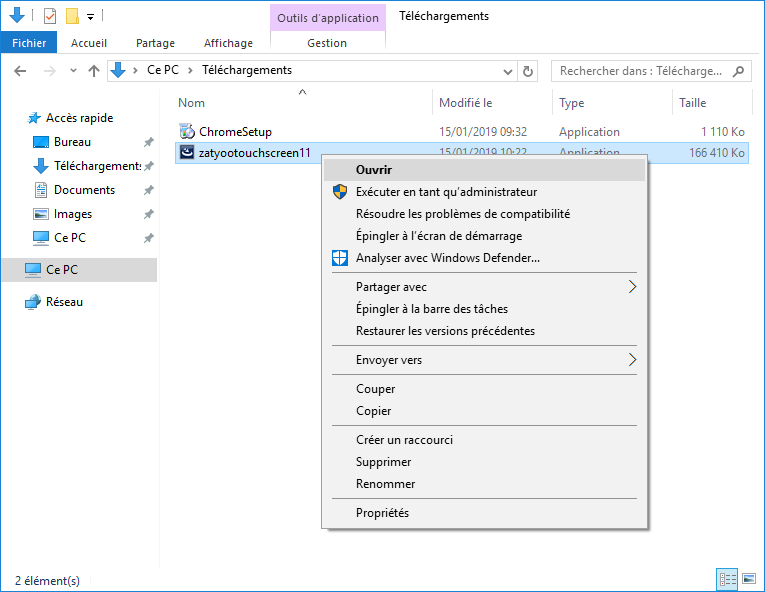Select Accès rapide in navigation pane
This screenshot has width=765, height=592.
tap(80, 118)
